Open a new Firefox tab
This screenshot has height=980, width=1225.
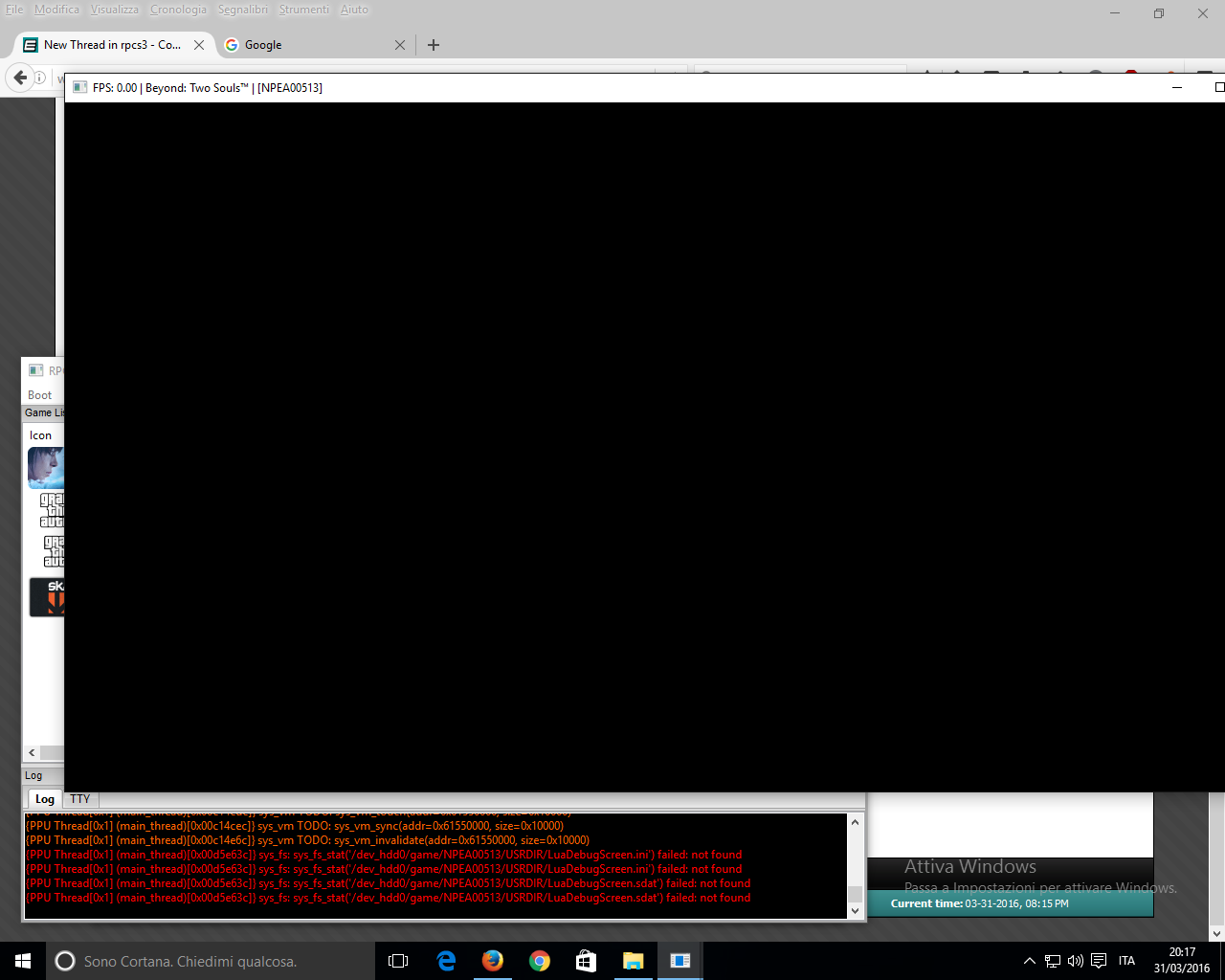434,45
